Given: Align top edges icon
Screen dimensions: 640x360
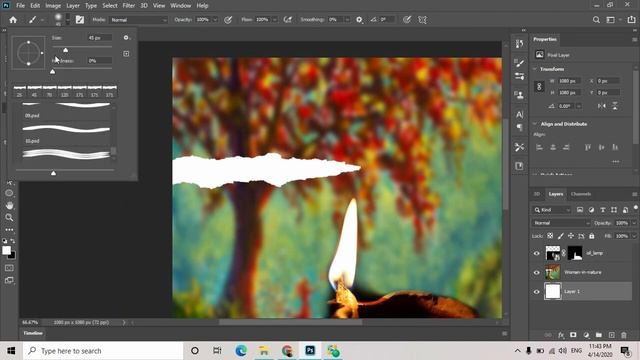Looking at the screenshot, I should tap(588, 147).
